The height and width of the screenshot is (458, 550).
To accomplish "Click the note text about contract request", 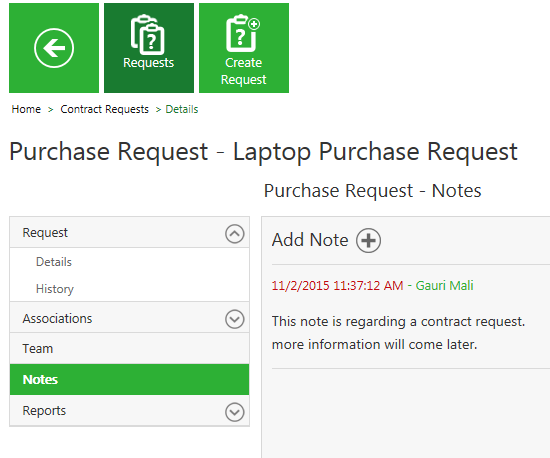I will tap(398, 333).
